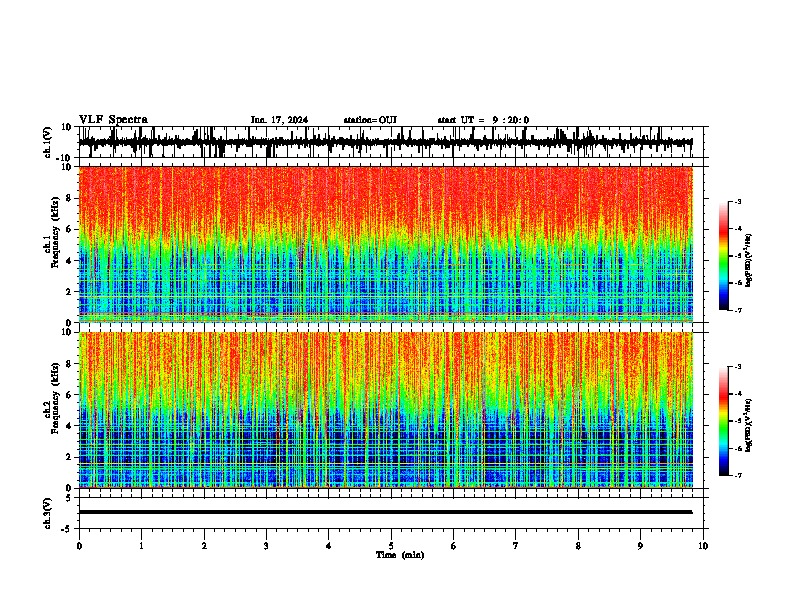Click the "6" kHz tick on ch.2 spectrogram
The height and width of the screenshot is (612, 792).
click(69, 395)
